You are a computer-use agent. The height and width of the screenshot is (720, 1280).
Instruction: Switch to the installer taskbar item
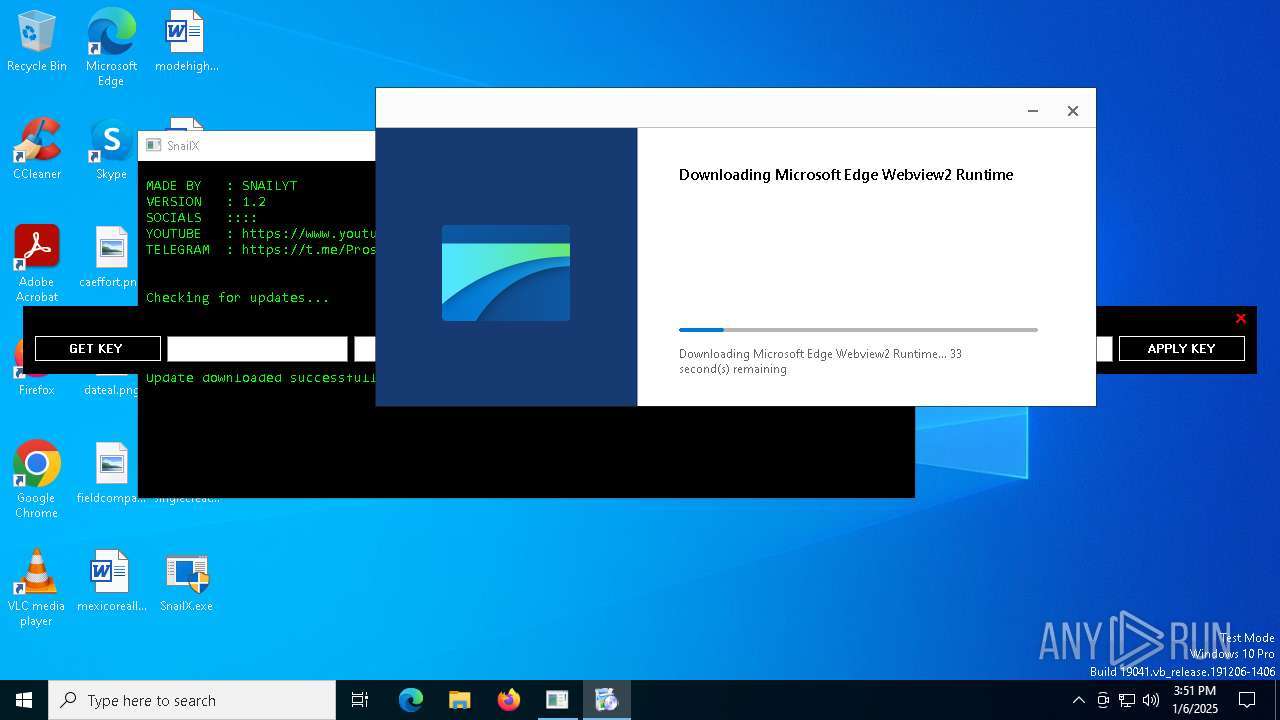[606, 700]
